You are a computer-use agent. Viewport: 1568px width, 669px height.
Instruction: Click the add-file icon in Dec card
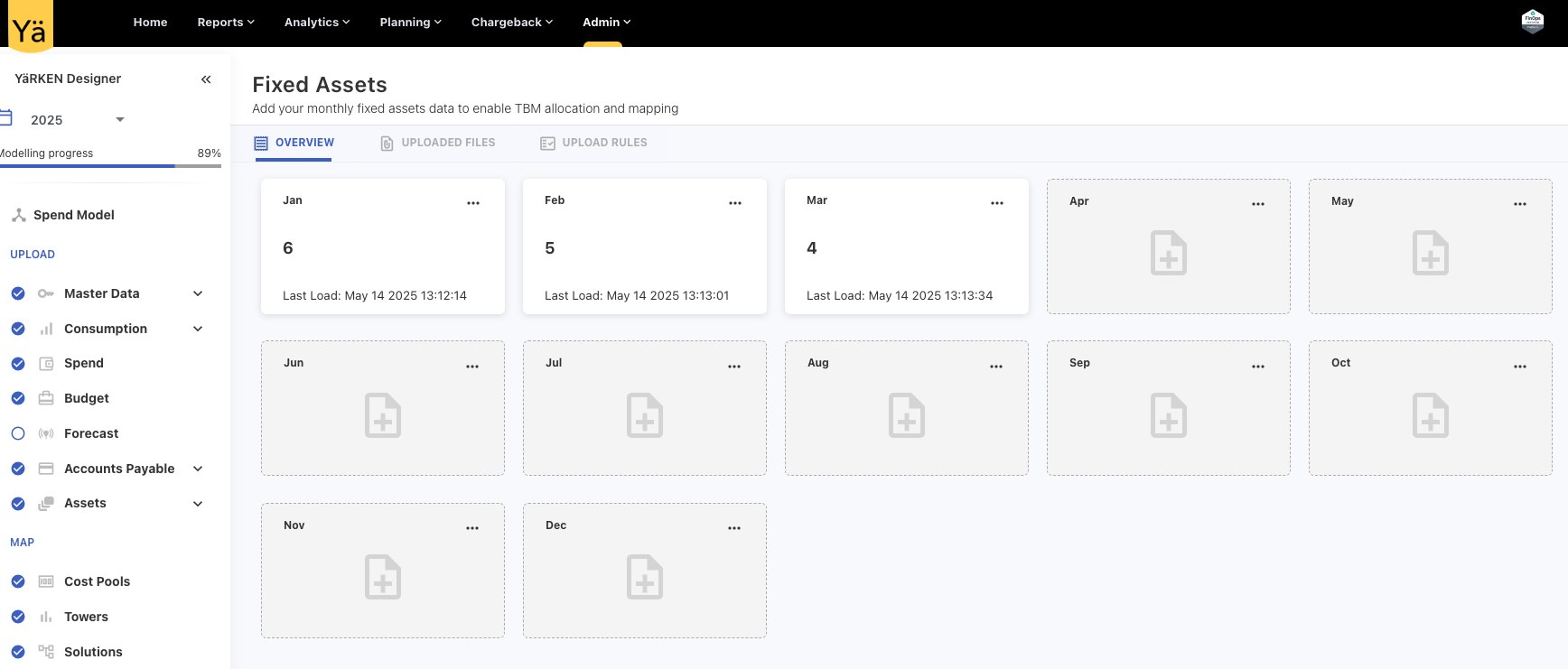click(644, 577)
